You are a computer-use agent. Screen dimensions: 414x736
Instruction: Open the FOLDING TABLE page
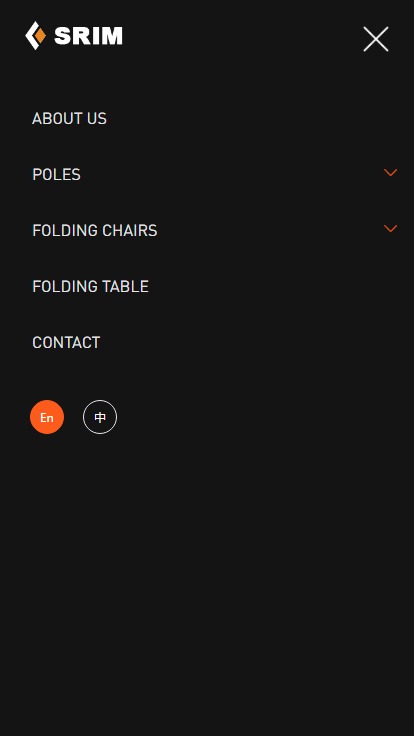pos(91,286)
